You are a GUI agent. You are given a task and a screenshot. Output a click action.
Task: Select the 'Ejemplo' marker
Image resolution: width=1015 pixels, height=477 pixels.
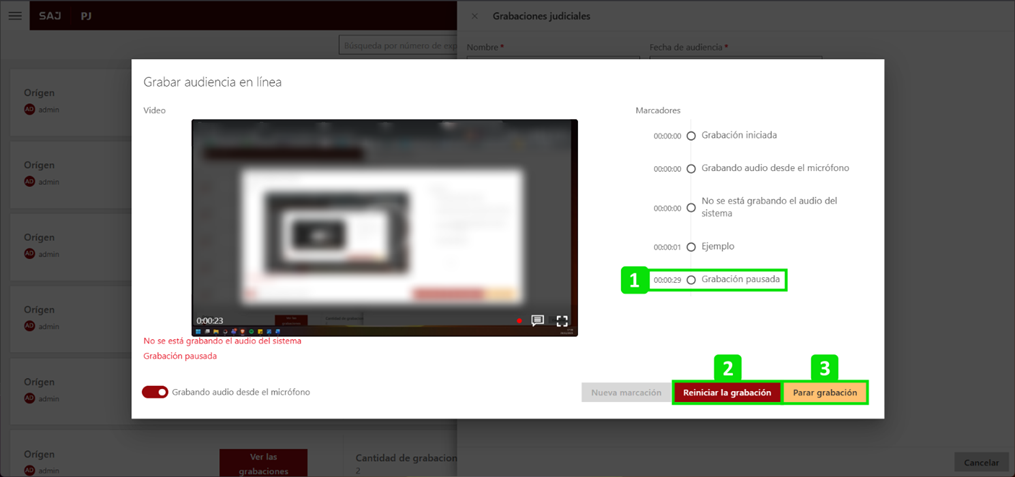(691, 247)
